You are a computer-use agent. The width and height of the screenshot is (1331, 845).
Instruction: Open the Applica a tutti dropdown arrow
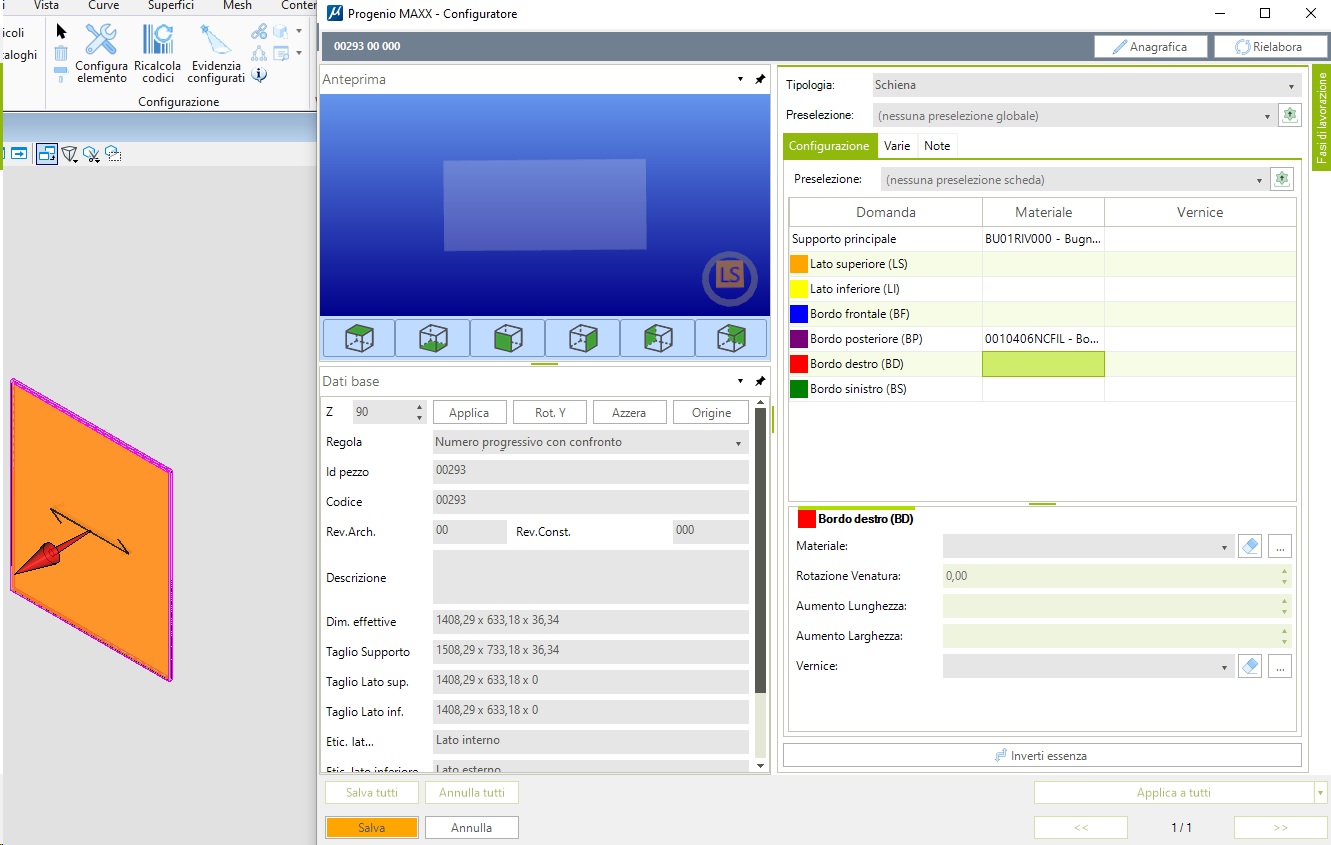[1322, 793]
